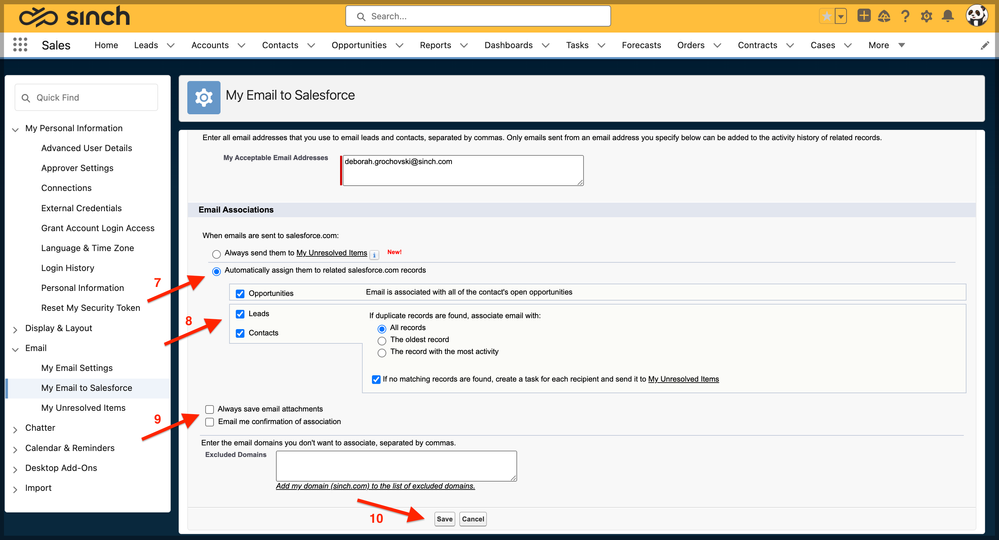Select Automatically assign to related records radio
The width and height of the screenshot is (999, 540).
coord(217,271)
